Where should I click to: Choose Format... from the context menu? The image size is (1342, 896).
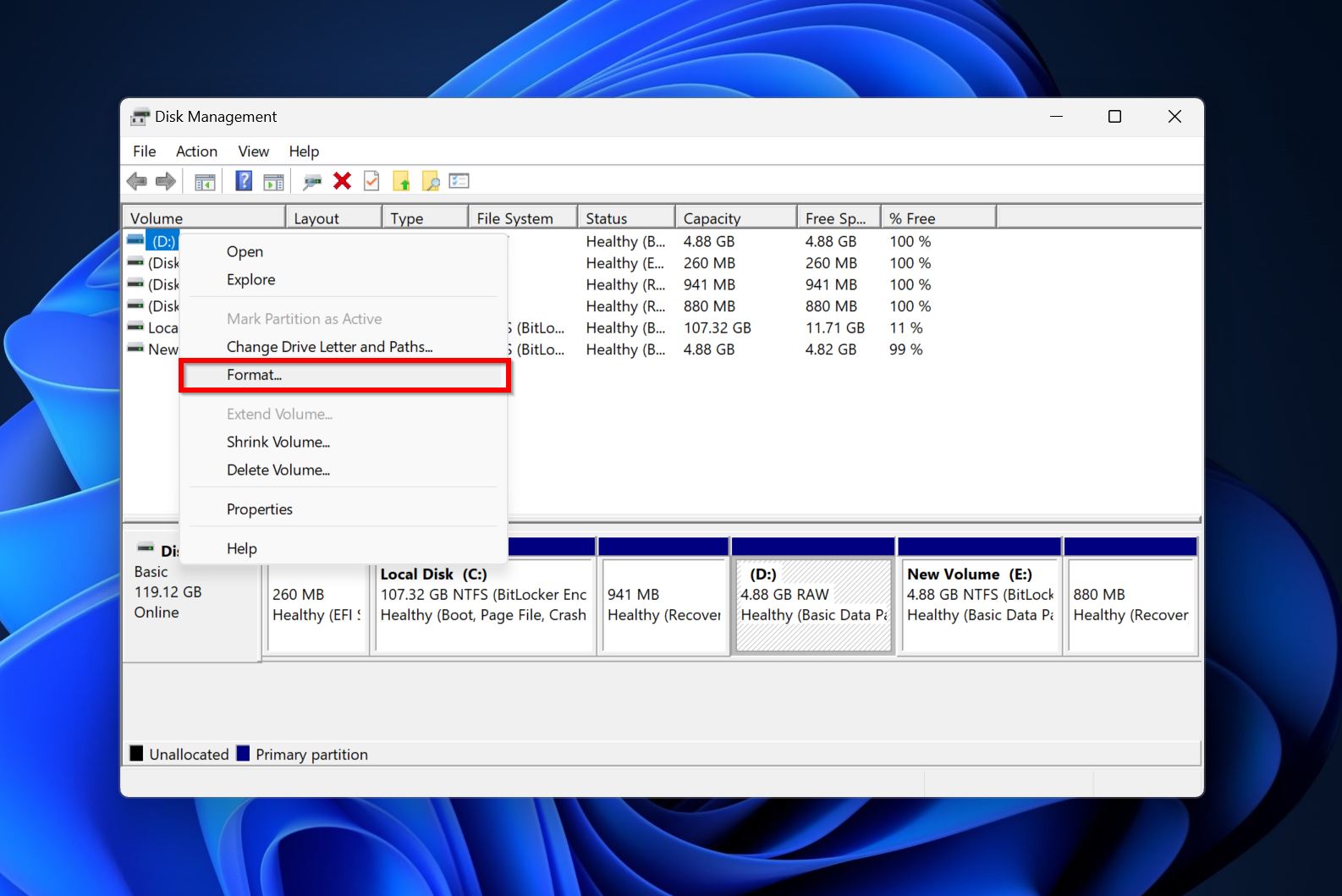pos(344,375)
